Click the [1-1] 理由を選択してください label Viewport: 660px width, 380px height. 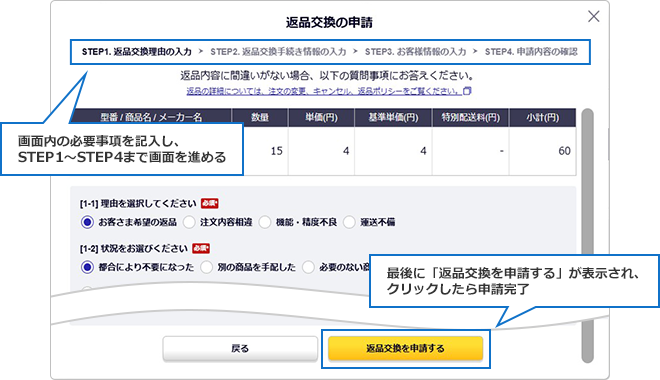click(138, 204)
